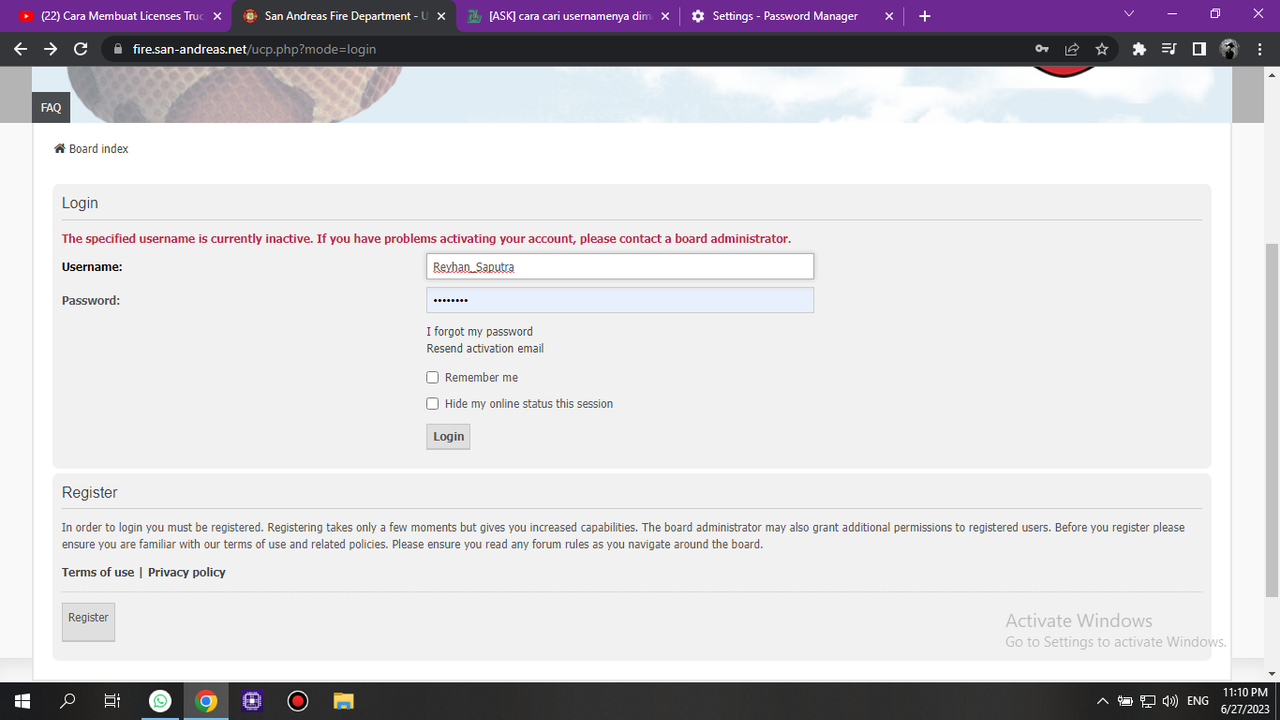
Task: Open a new browser tab
Action: coord(924,16)
